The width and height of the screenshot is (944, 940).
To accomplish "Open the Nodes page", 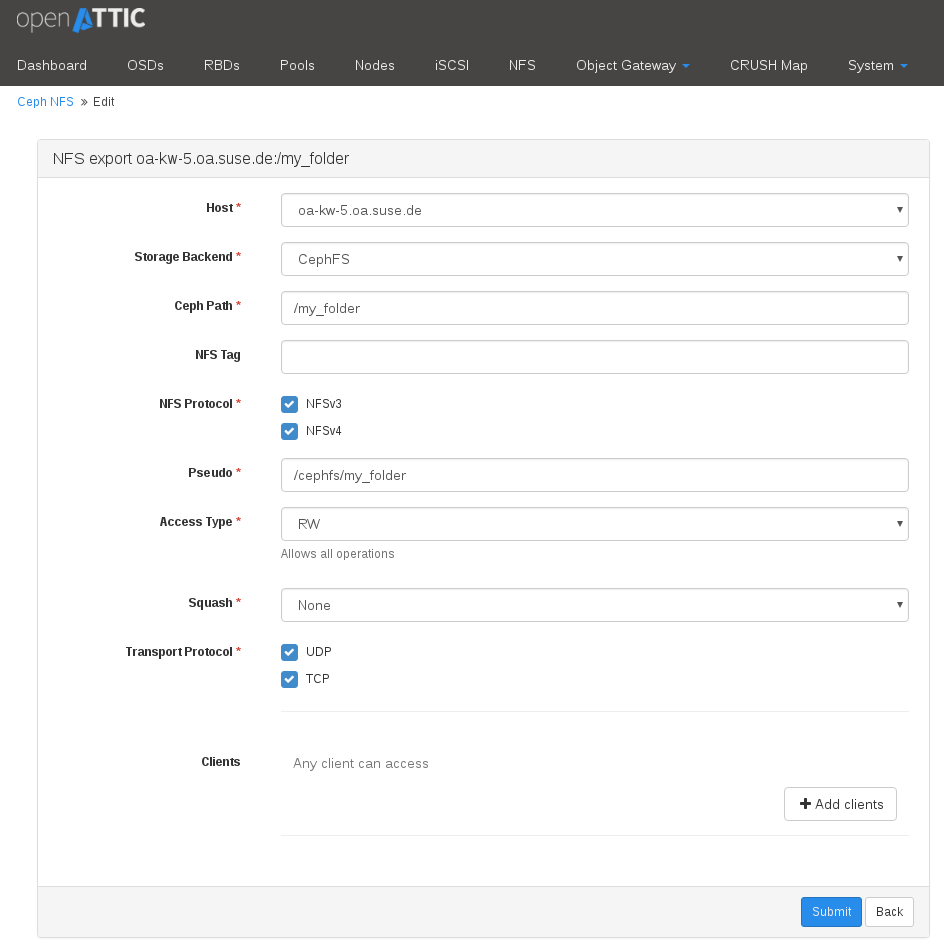I will point(374,65).
